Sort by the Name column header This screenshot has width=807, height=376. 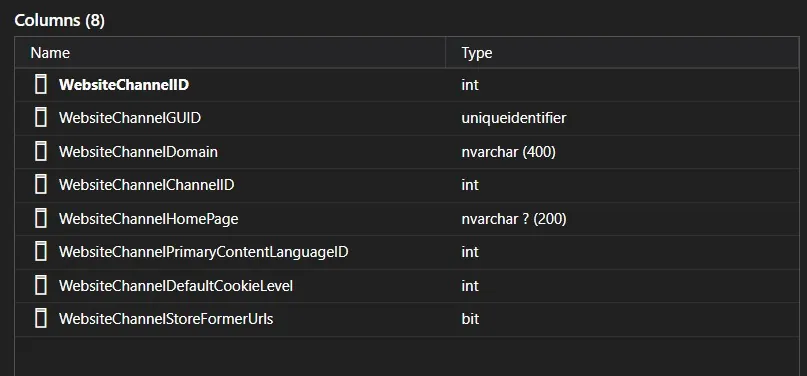pyautogui.click(x=230, y=52)
